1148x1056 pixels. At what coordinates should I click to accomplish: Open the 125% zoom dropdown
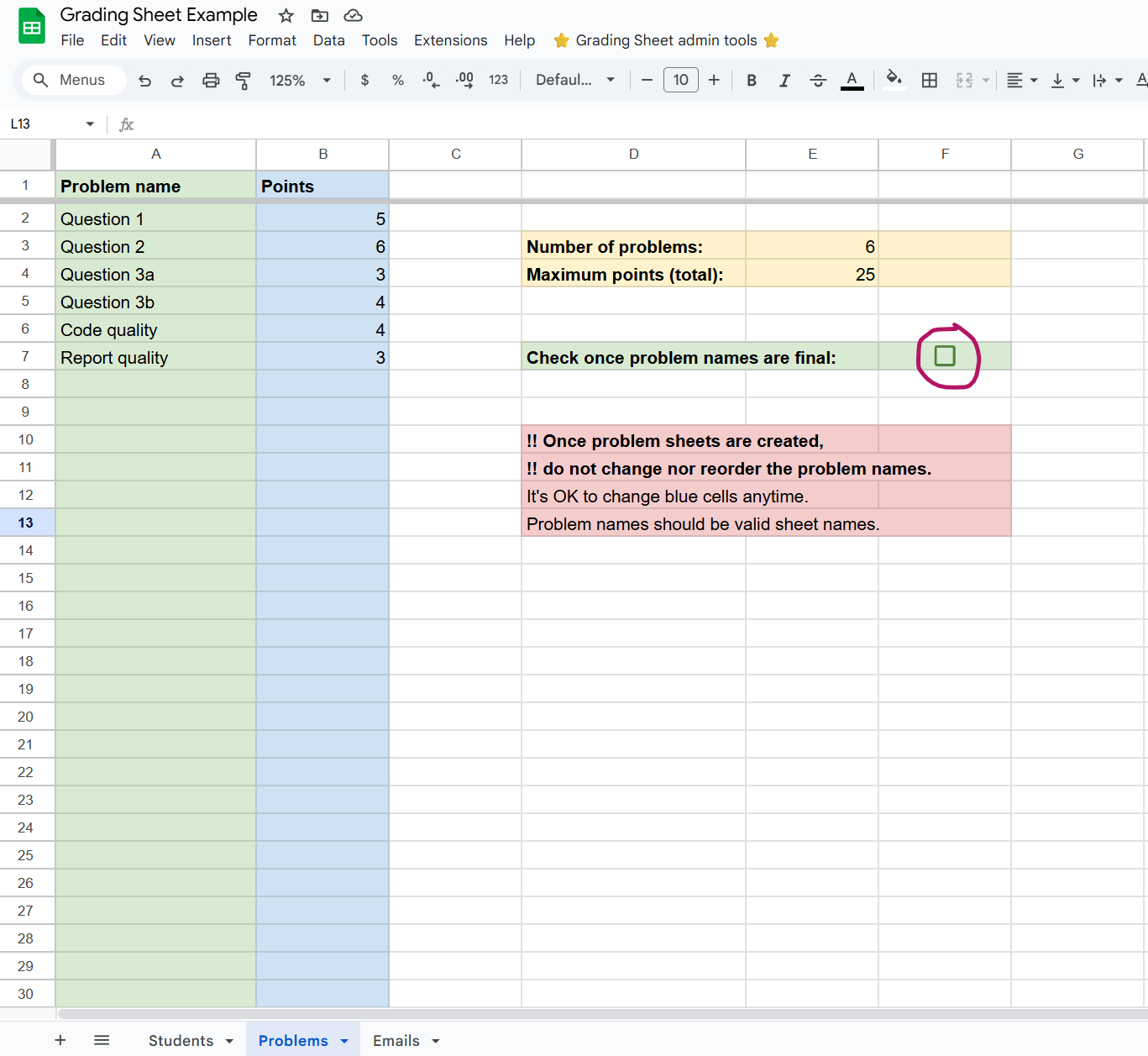[300, 81]
